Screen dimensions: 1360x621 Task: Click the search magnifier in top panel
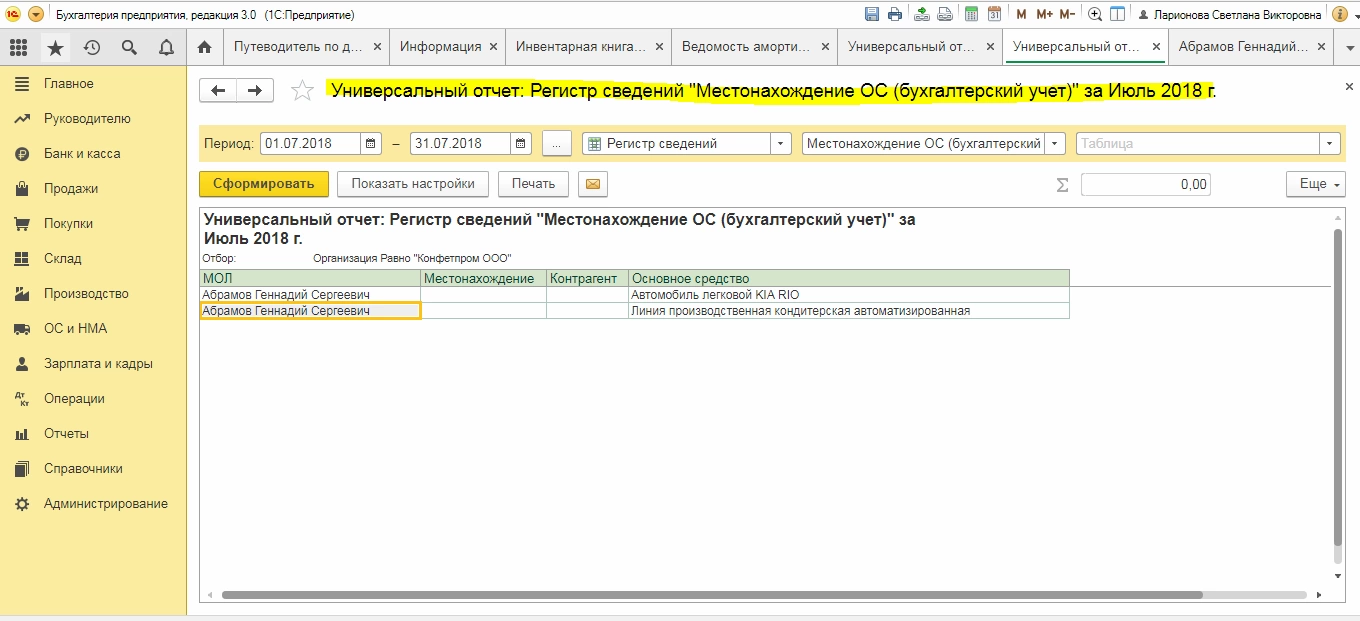[129, 47]
